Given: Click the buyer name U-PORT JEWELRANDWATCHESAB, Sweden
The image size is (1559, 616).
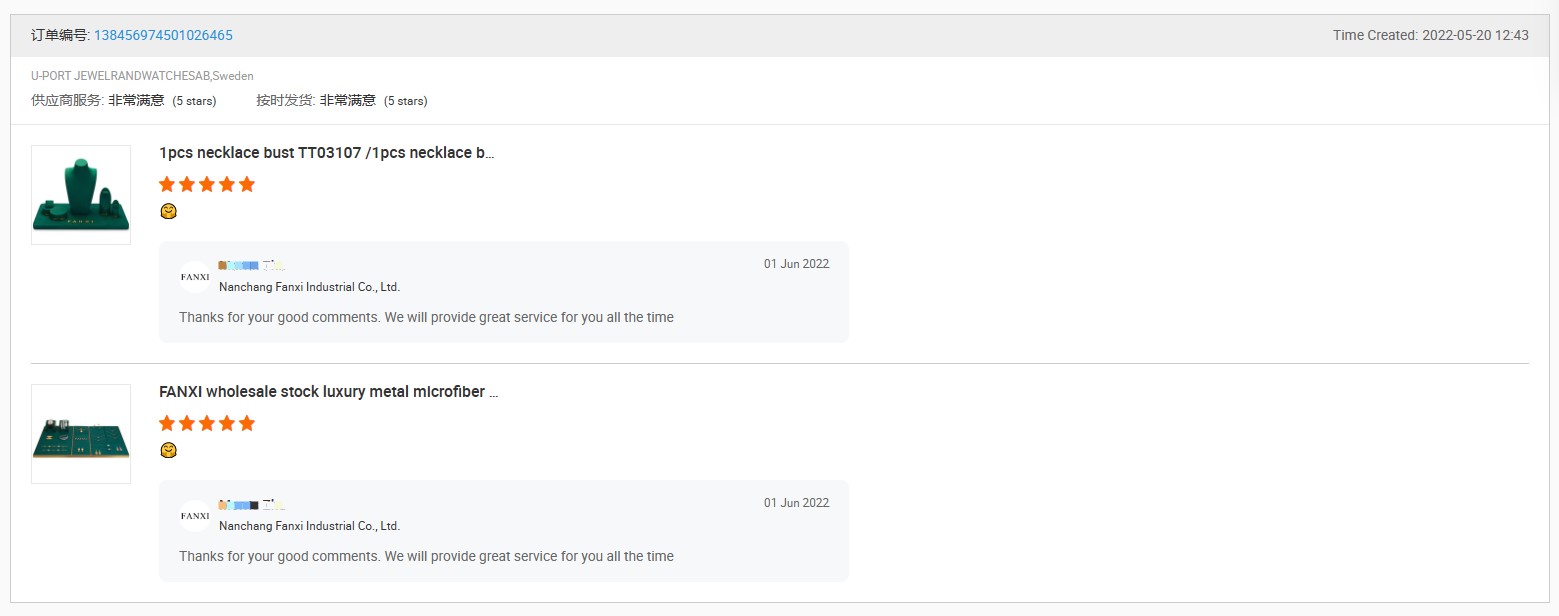Looking at the screenshot, I should [142, 76].
